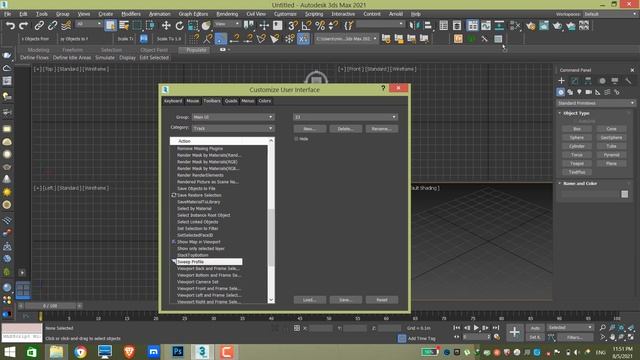
Task: Switch to the Quads tab
Action: [x=231, y=101]
